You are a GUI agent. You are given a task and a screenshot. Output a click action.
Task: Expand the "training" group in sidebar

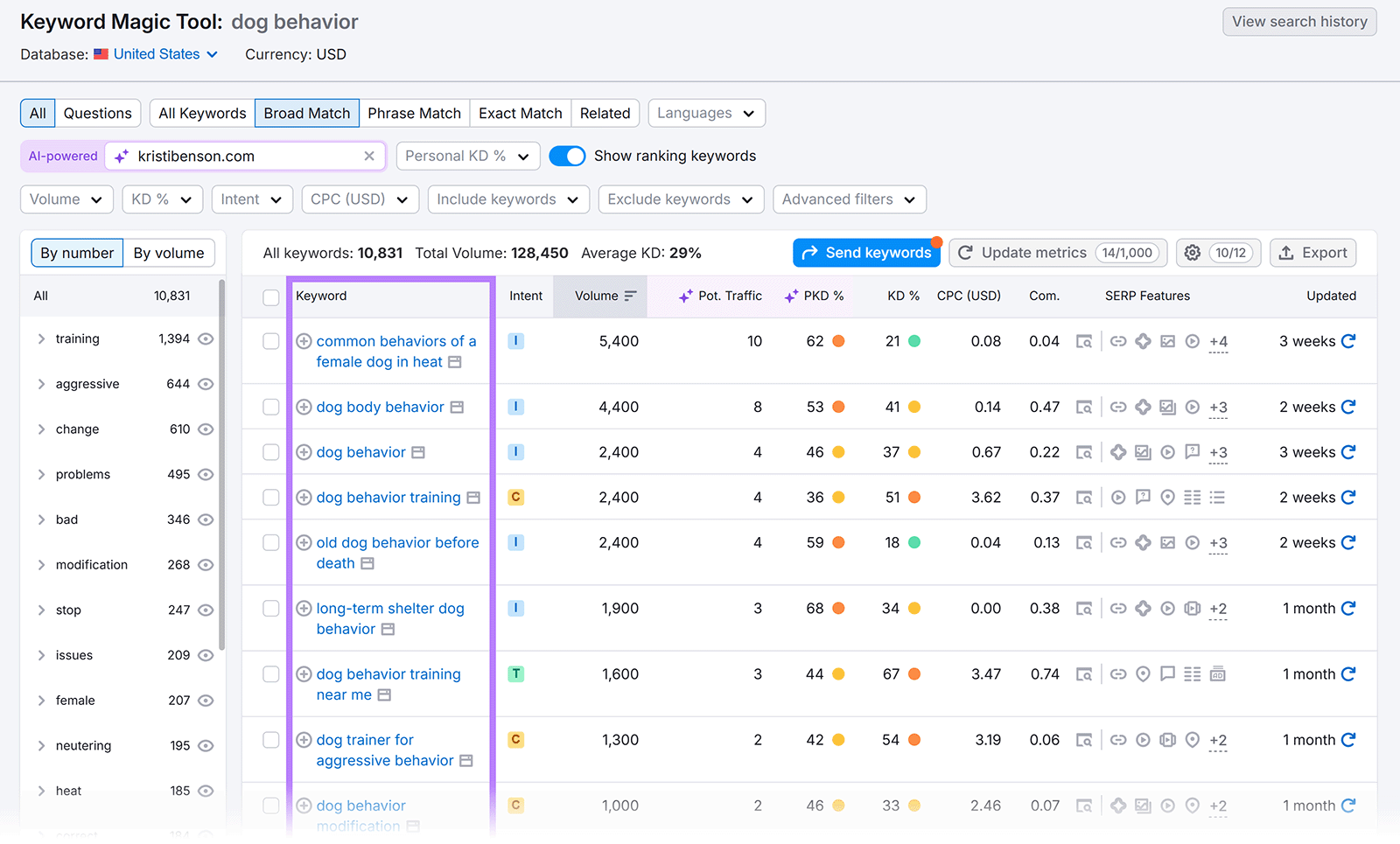(41, 338)
